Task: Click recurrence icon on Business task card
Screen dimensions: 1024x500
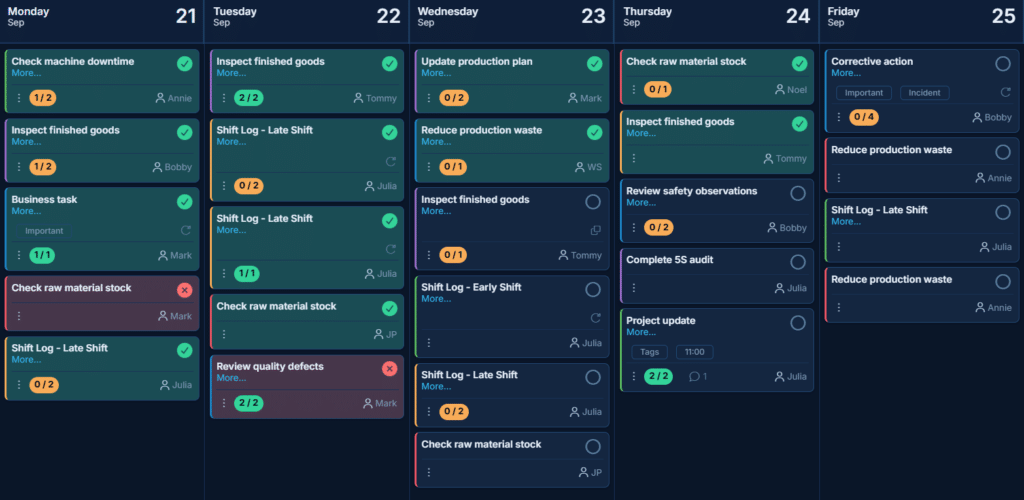Action: [x=186, y=230]
